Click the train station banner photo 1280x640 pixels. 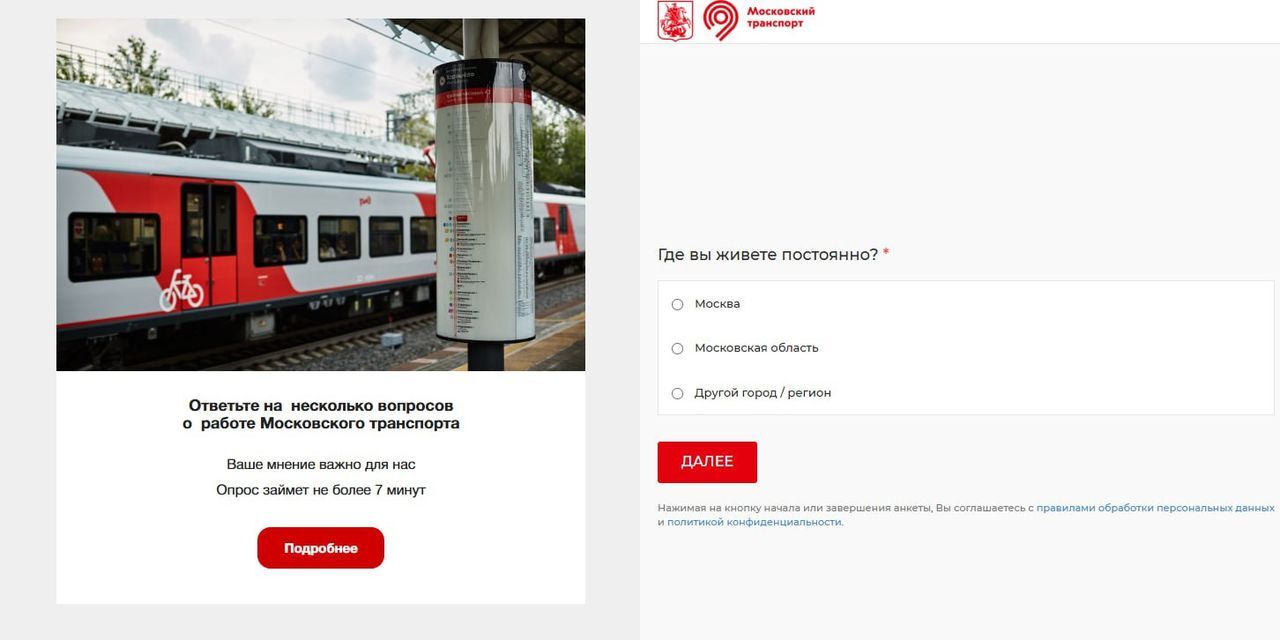coord(321,195)
